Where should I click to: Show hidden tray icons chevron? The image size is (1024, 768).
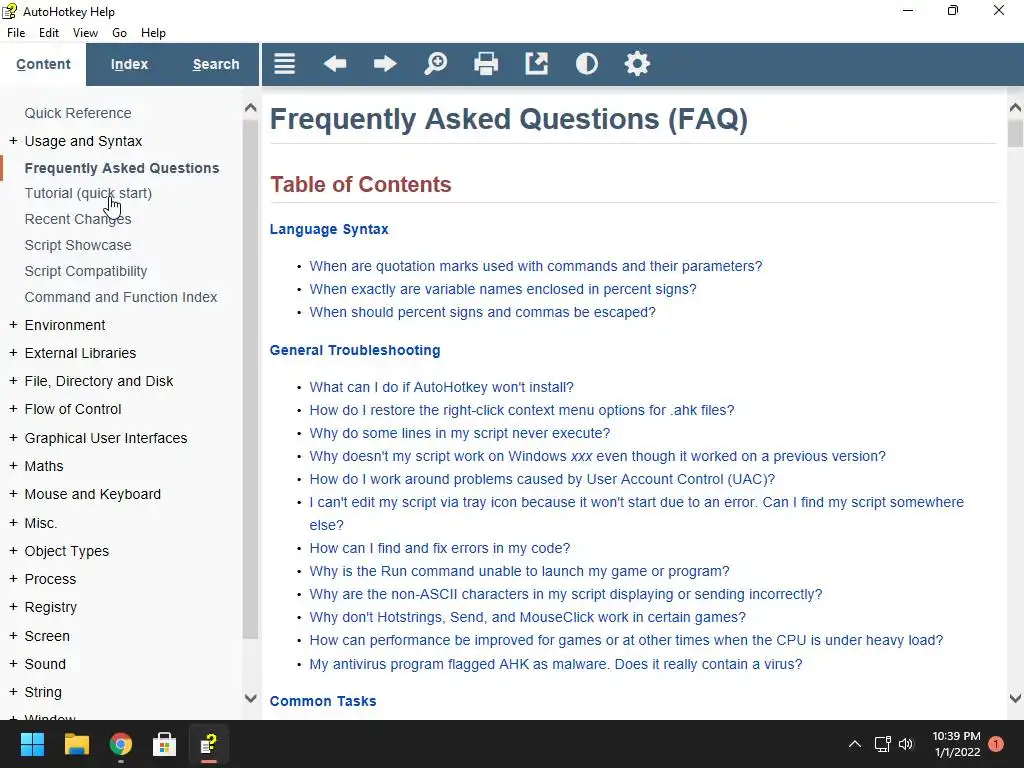[x=854, y=744]
